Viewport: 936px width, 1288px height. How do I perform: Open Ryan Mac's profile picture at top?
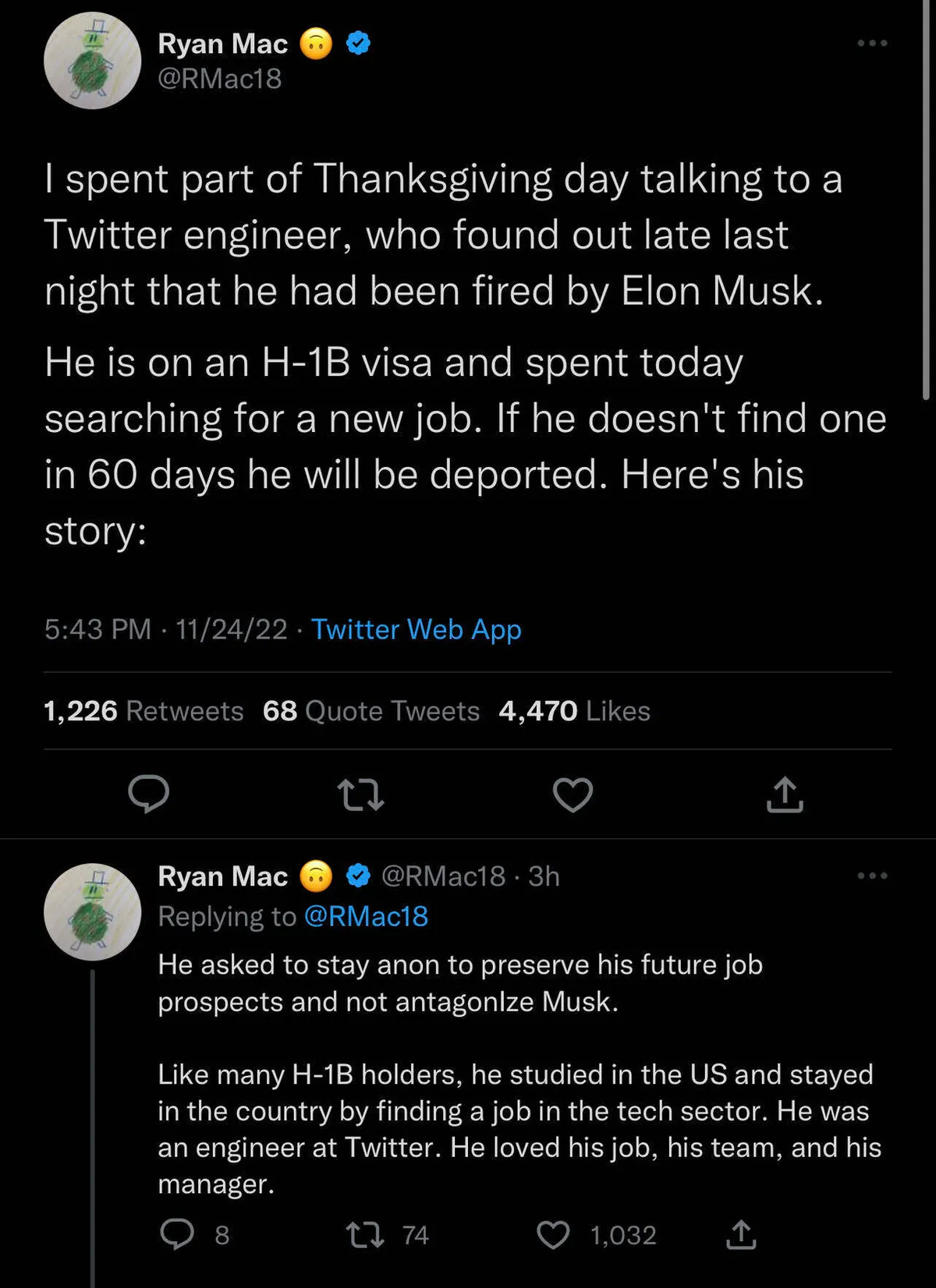tap(92, 61)
